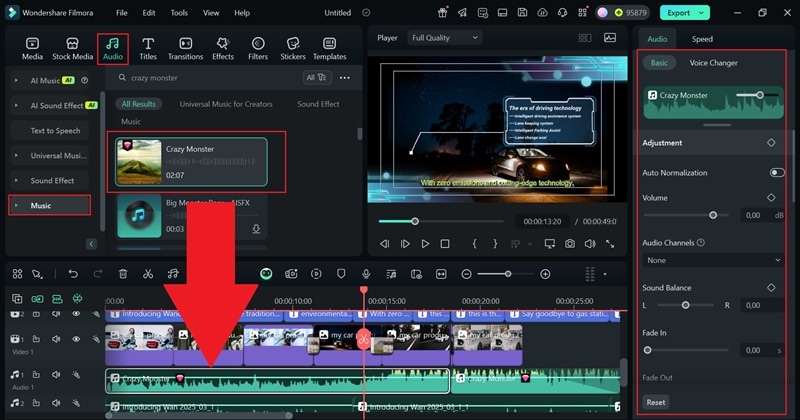800x420 pixels.
Task: Select Sound Effect filter in results
Action: pos(318,104)
